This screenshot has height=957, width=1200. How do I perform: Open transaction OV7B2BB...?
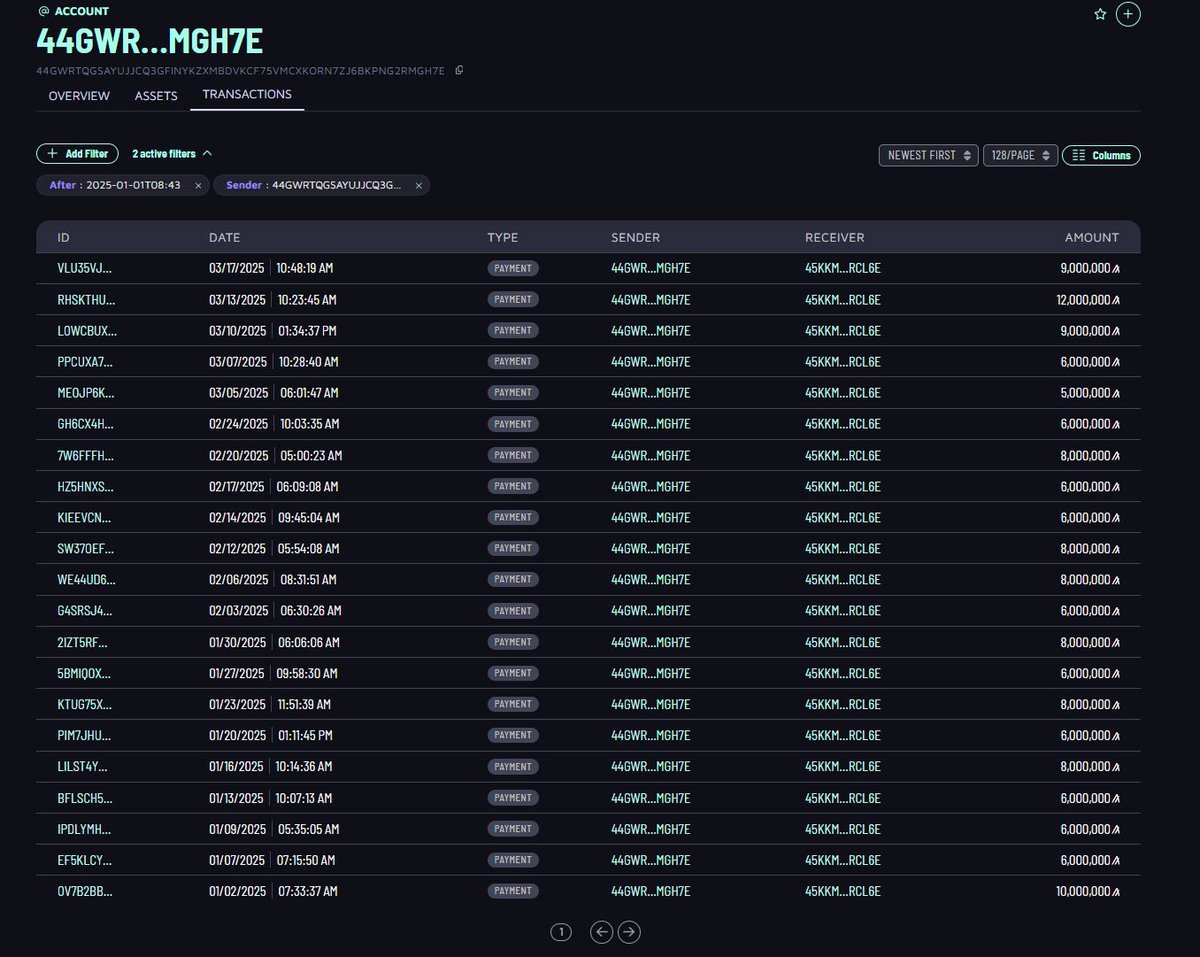click(85, 890)
